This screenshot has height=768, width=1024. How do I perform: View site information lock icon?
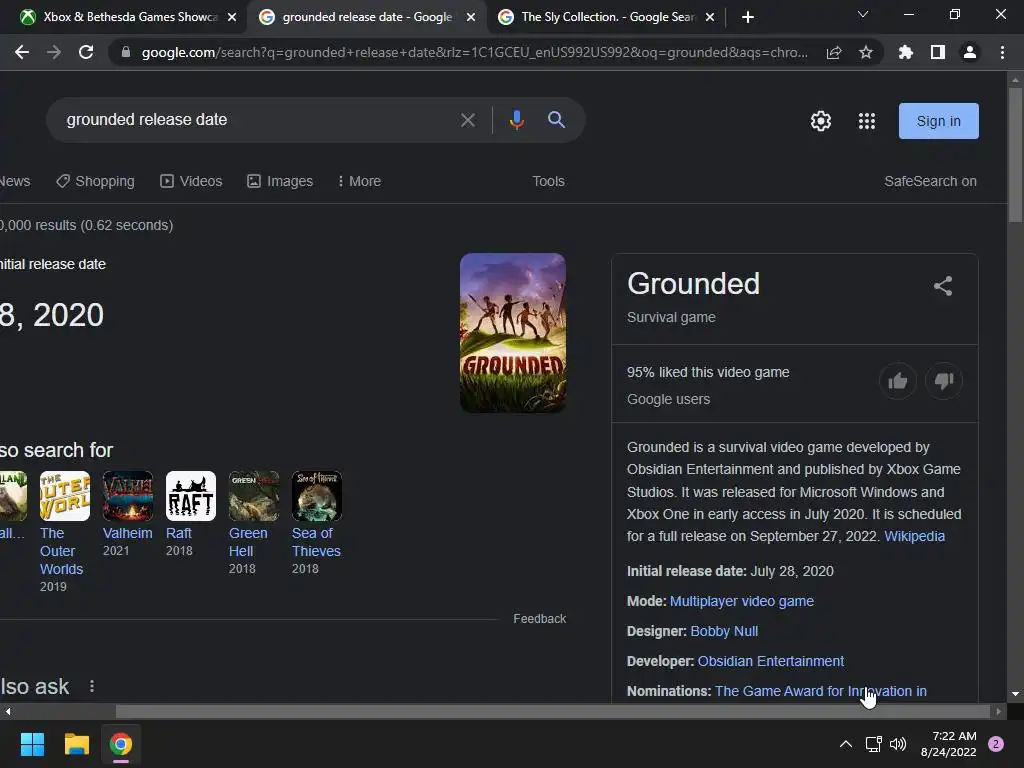click(x=126, y=52)
